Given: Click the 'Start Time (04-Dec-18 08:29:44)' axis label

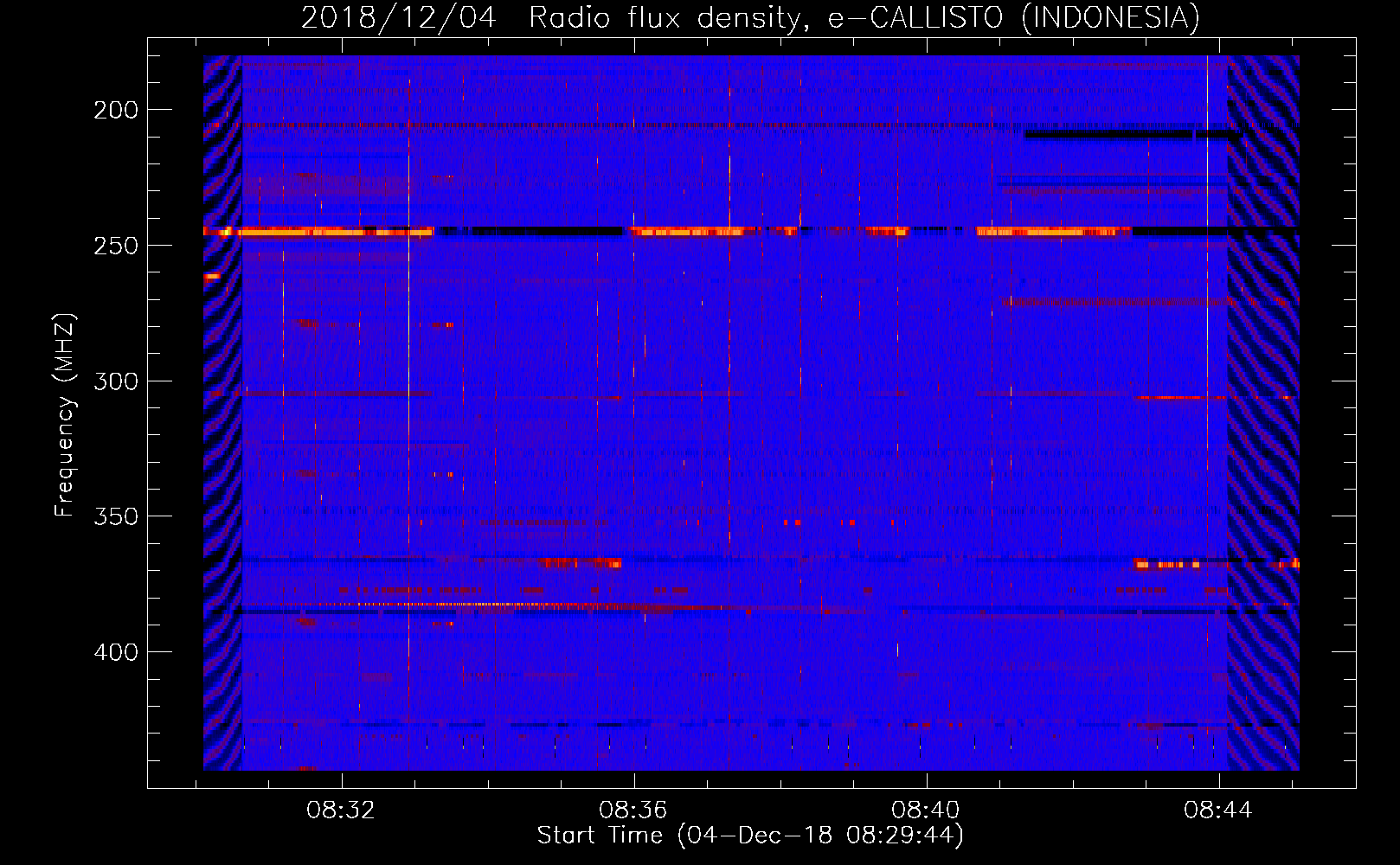Looking at the screenshot, I should pos(750,836).
